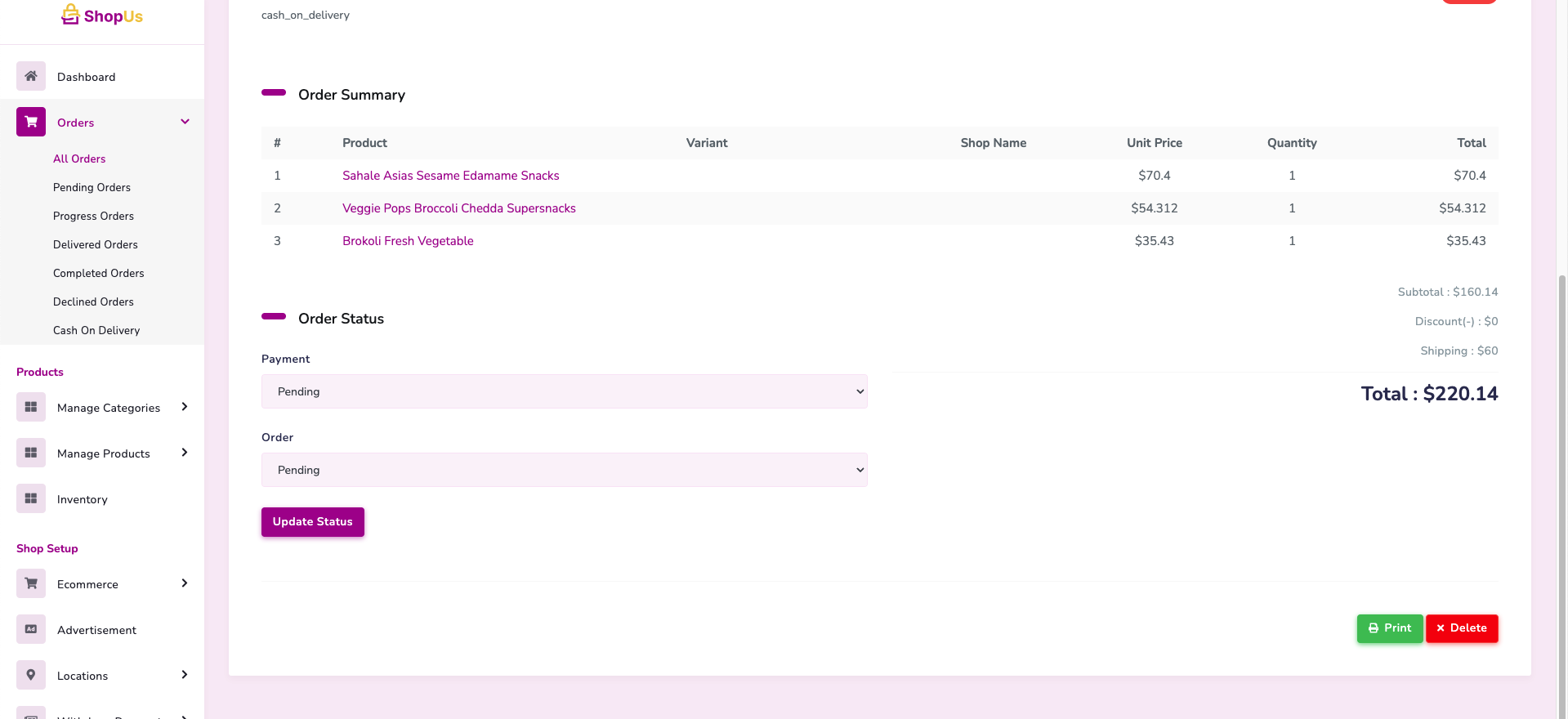Click the Manage Categories grid icon
The image size is (1568, 719).
click(31, 407)
